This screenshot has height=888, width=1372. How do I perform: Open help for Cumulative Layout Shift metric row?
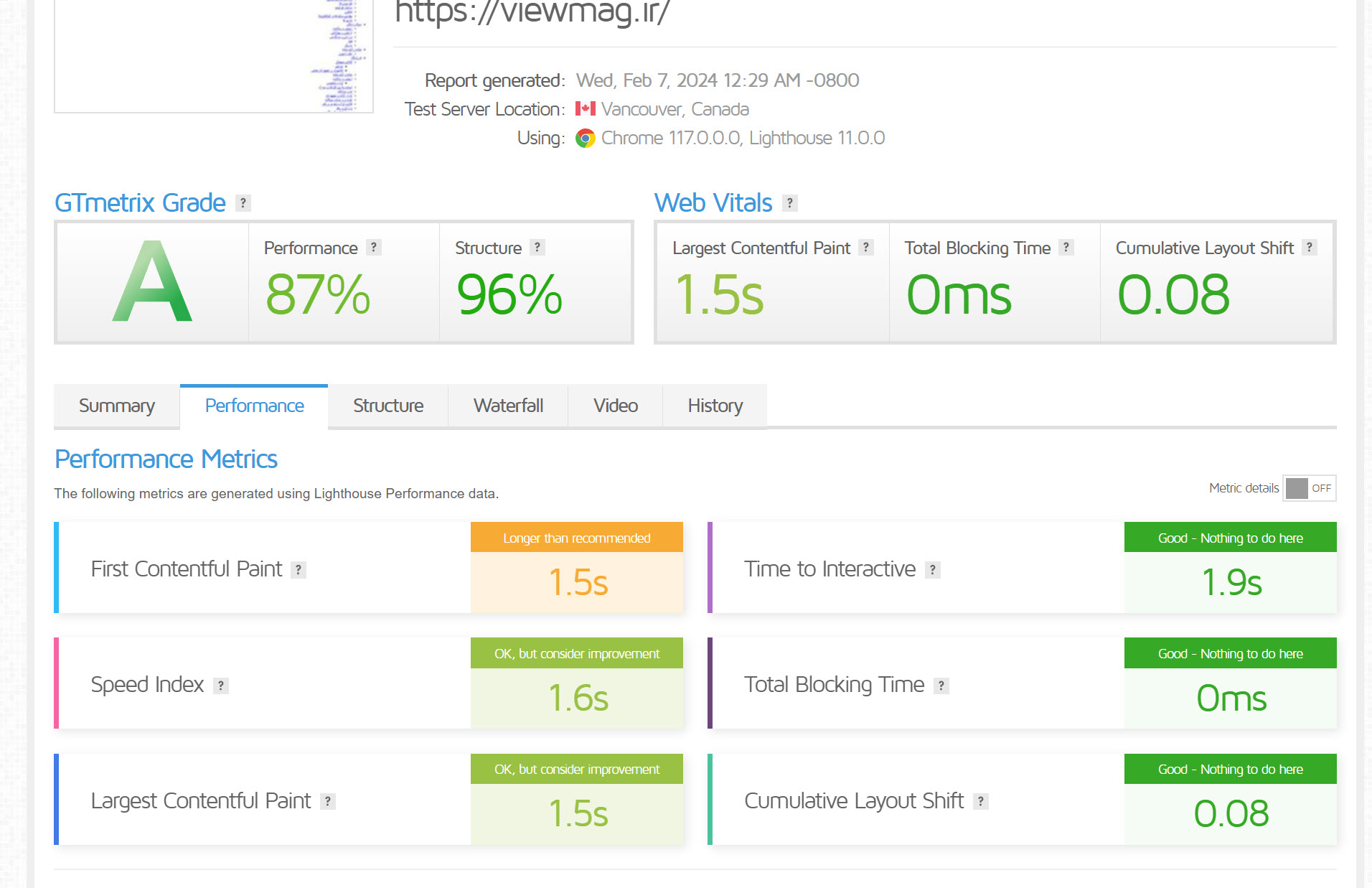pyautogui.click(x=980, y=802)
